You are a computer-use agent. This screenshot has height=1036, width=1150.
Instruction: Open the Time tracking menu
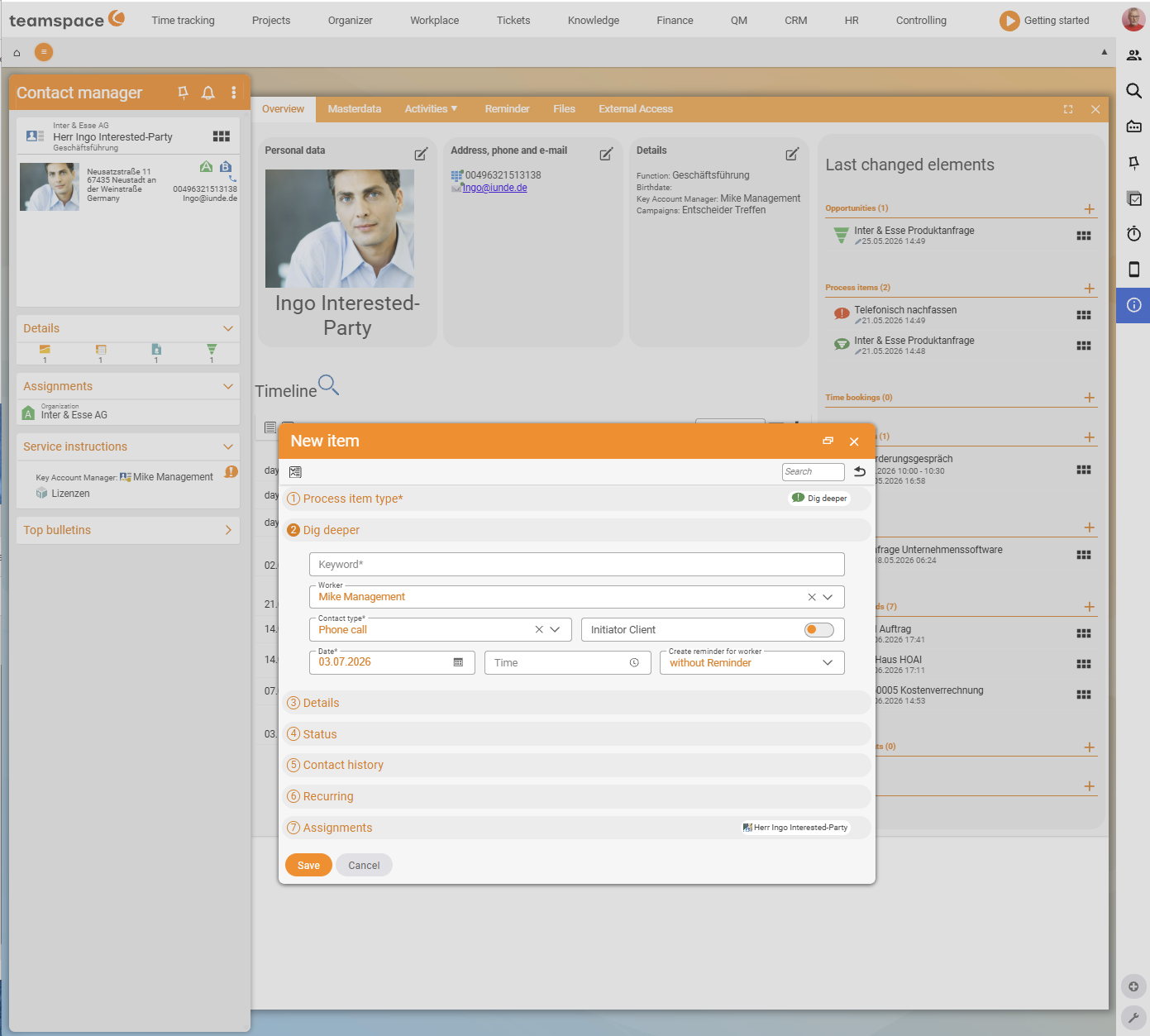183,21
